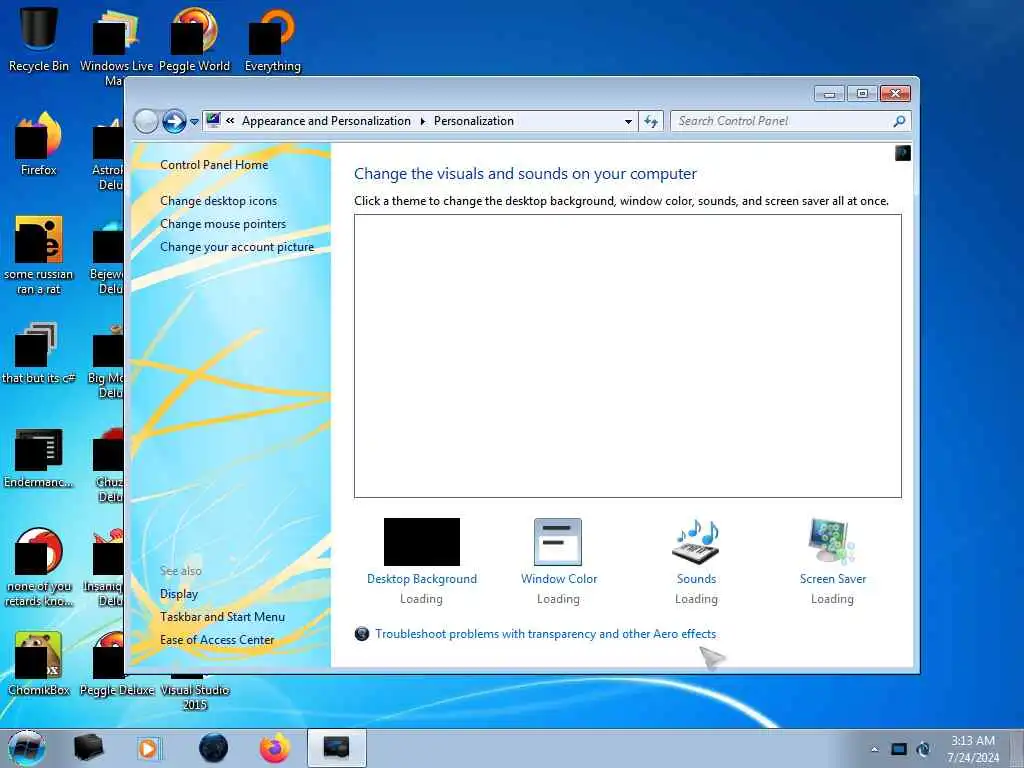
Task: Open the recent pages dropdown arrow
Action: [x=194, y=121]
